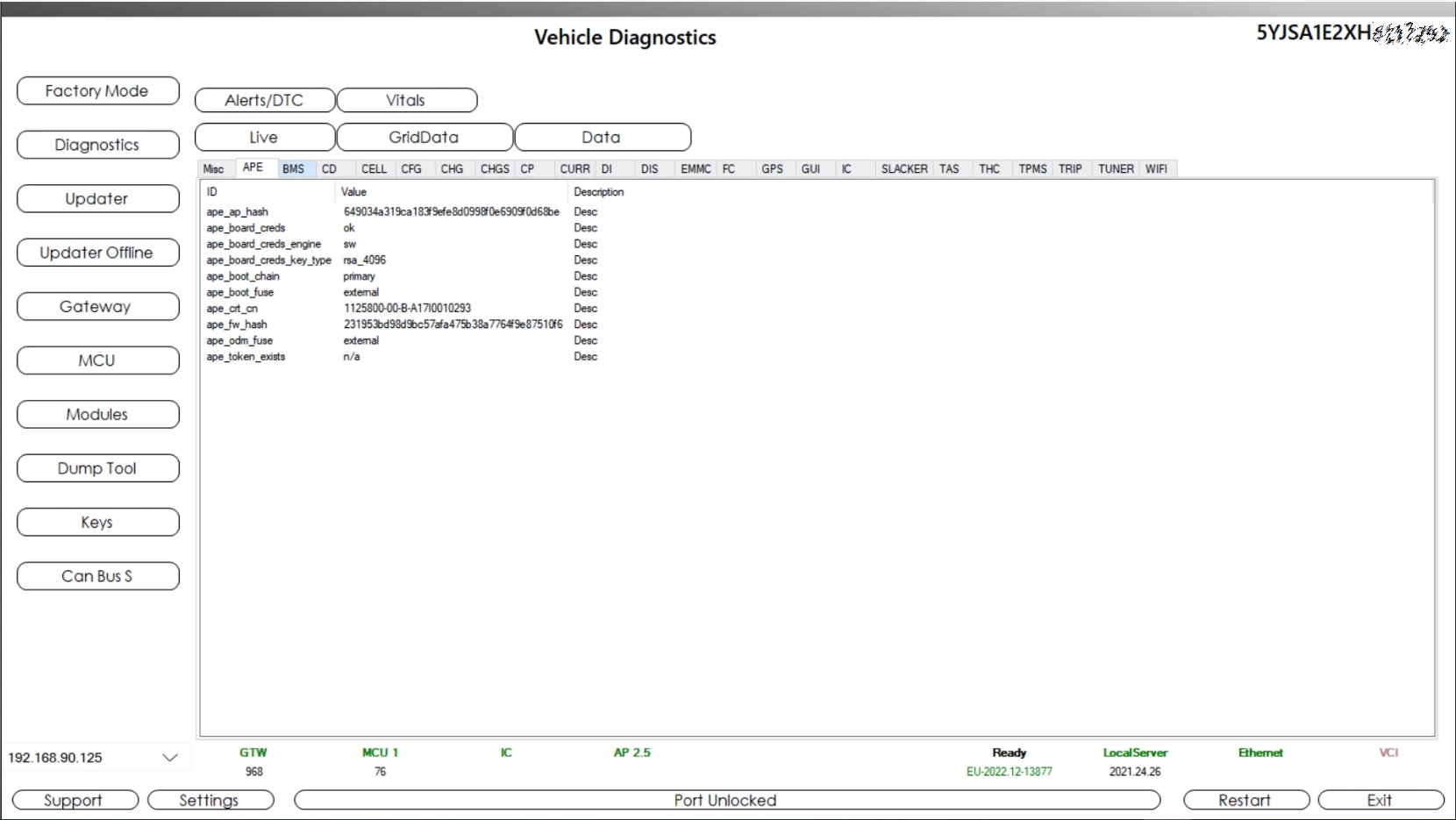Switch to the TPMS tab
Image resolution: width=1456 pixels, height=820 pixels.
[1032, 169]
